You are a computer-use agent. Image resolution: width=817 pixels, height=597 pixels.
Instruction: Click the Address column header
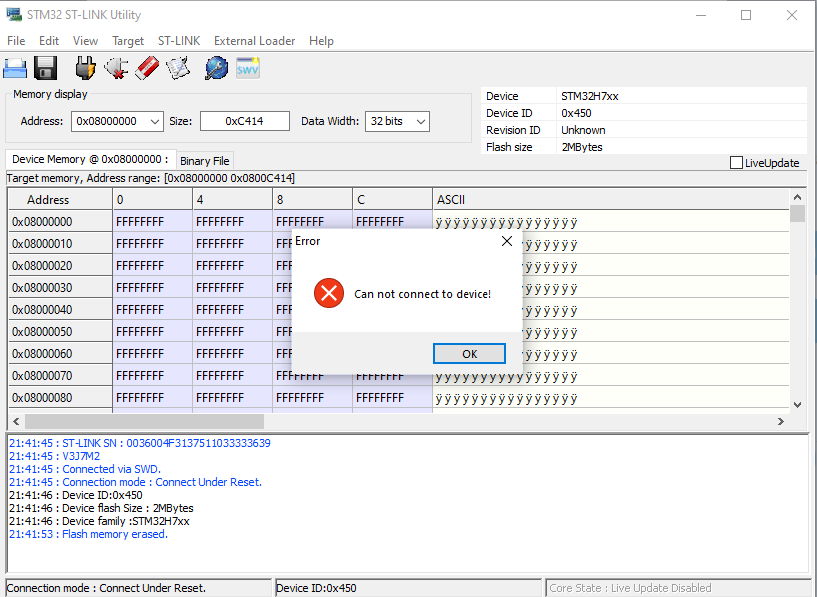pyautogui.click(x=60, y=200)
